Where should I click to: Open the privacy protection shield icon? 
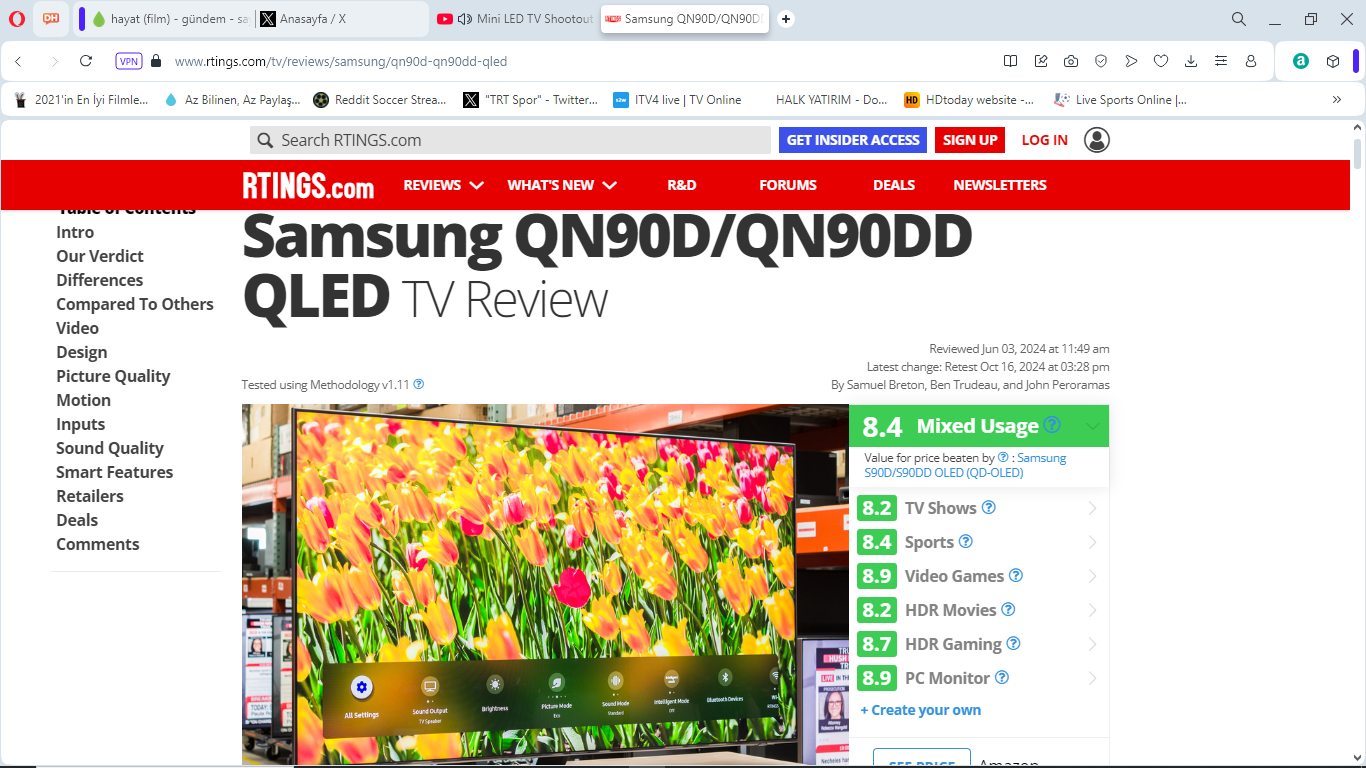tap(1101, 61)
